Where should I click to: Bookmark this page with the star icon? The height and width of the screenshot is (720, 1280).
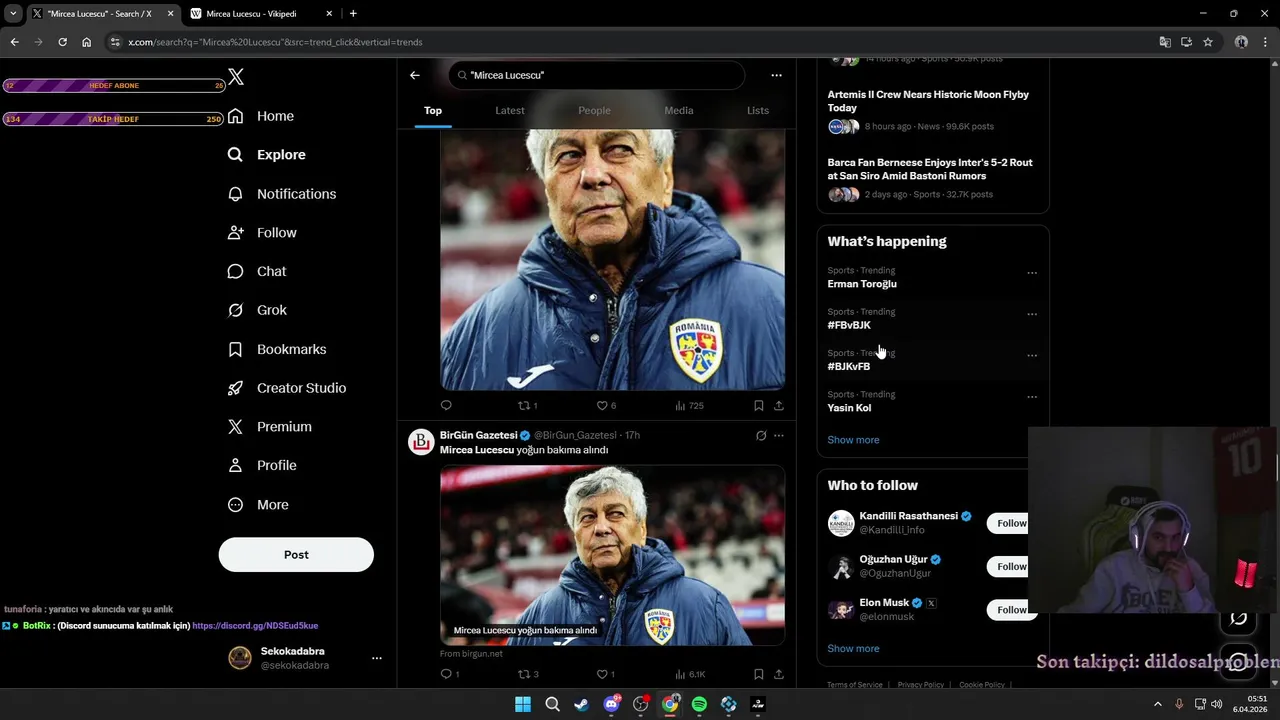point(1208,42)
